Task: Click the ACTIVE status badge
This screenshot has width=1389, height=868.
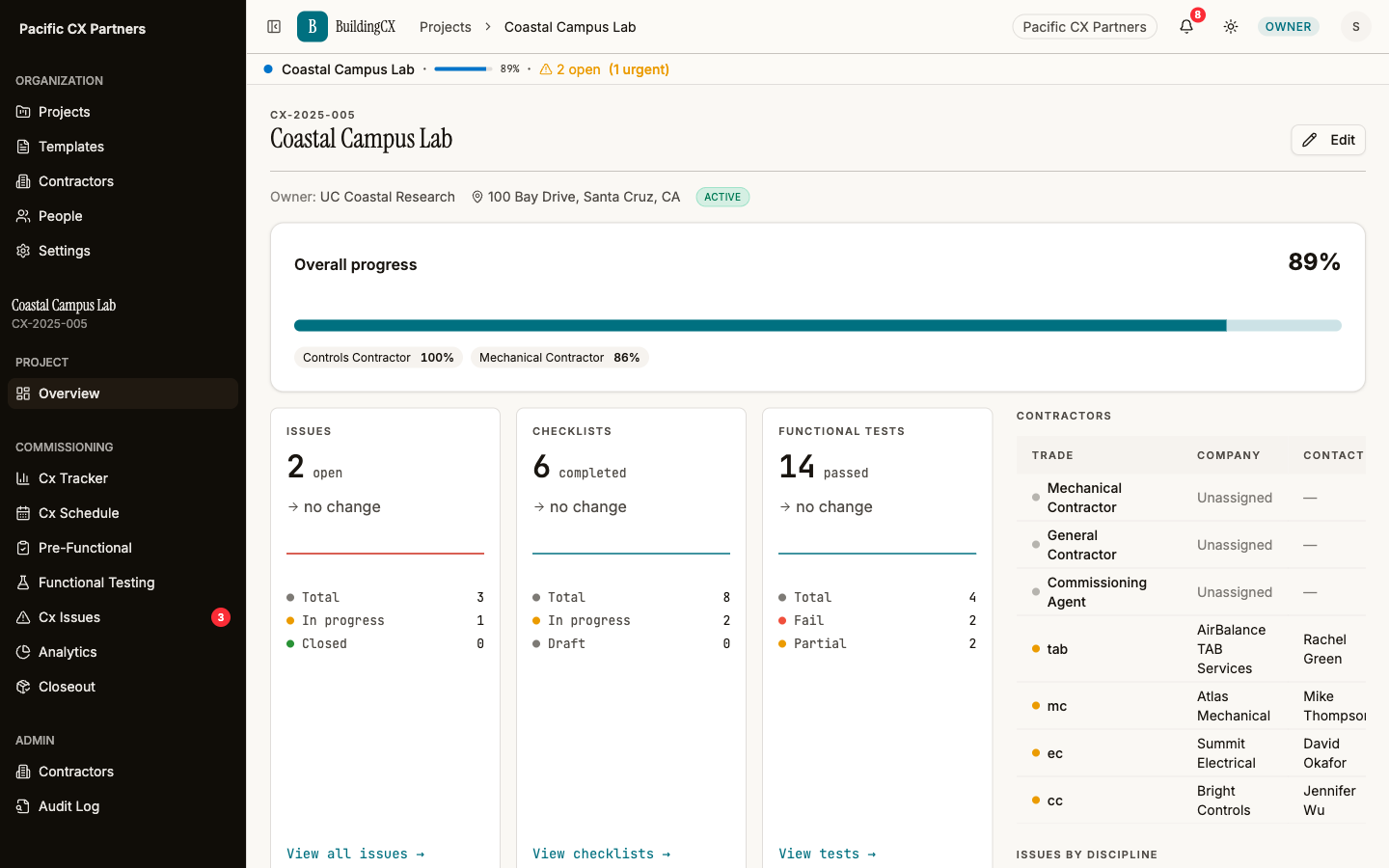Action: pyautogui.click(x=722, y=197)
